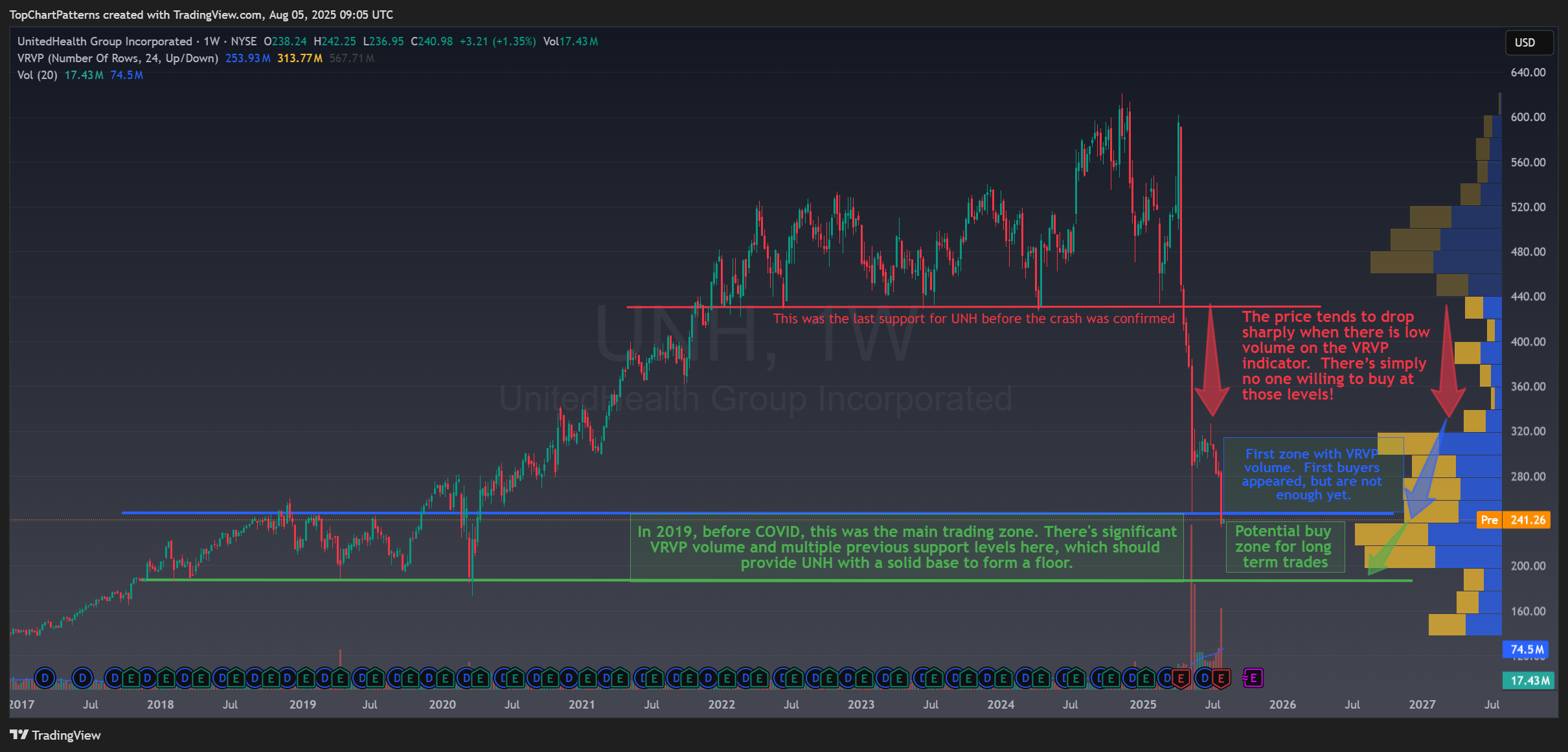Click the close price C240.98
Image resolution: width=1568 pixels, height=752 pixels.
pyautogui.click(x=432, y=41)
